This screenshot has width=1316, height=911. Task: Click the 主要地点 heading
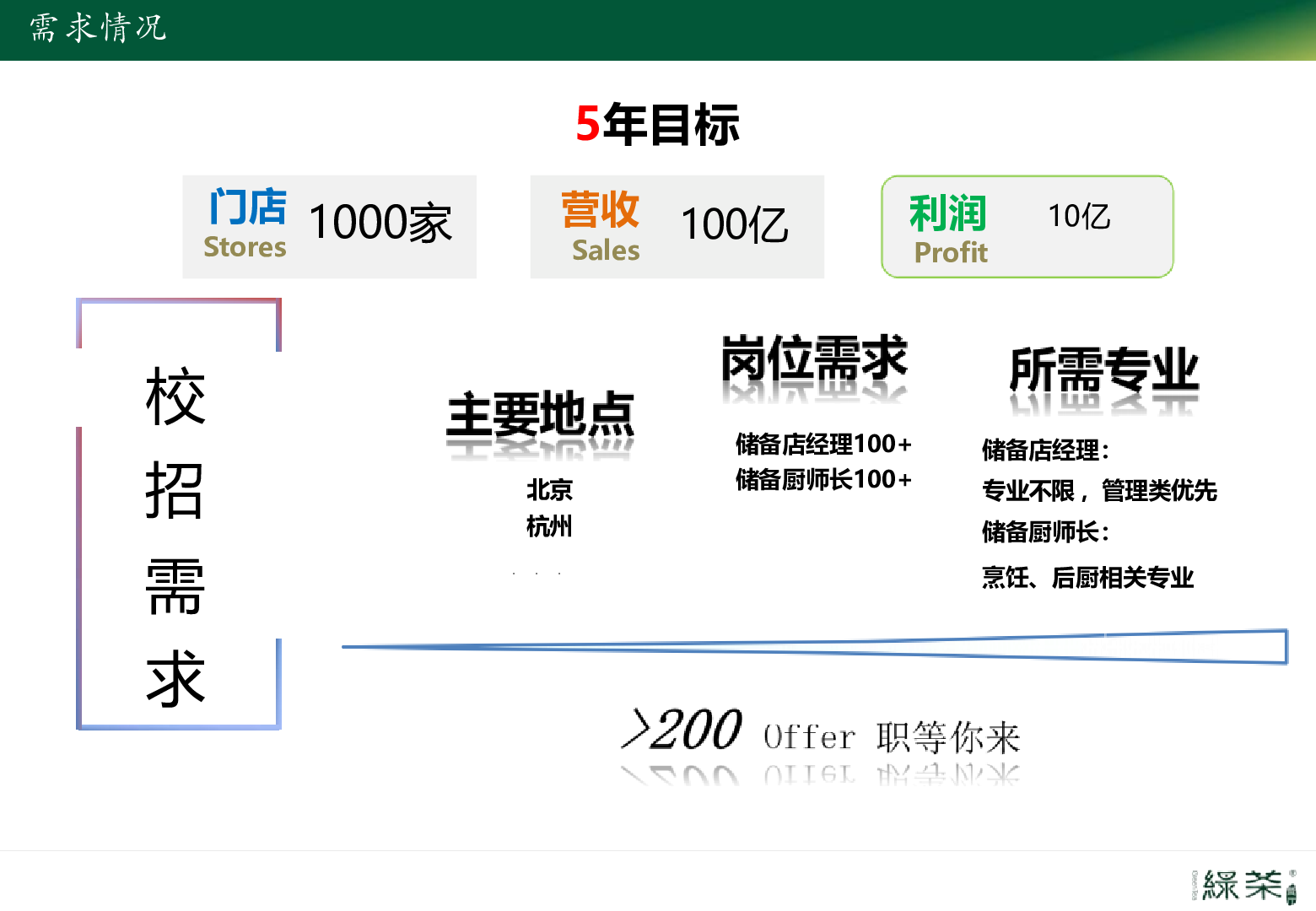(540, 413)
